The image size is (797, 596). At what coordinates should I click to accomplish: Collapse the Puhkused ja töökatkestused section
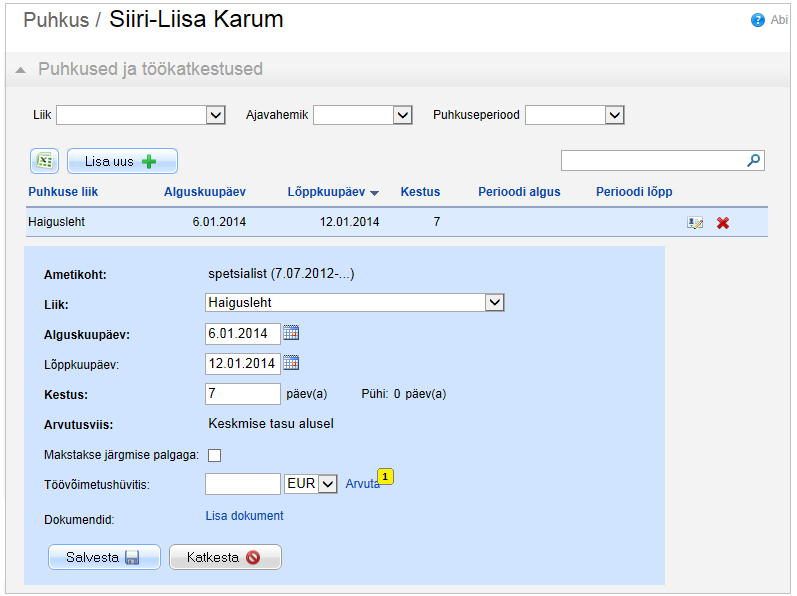[20, 70]
